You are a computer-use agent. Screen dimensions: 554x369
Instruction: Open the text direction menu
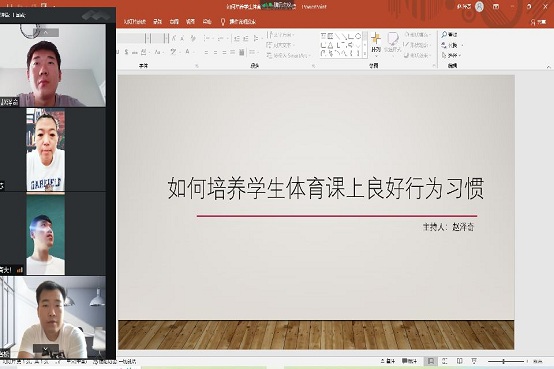(281, 35)
